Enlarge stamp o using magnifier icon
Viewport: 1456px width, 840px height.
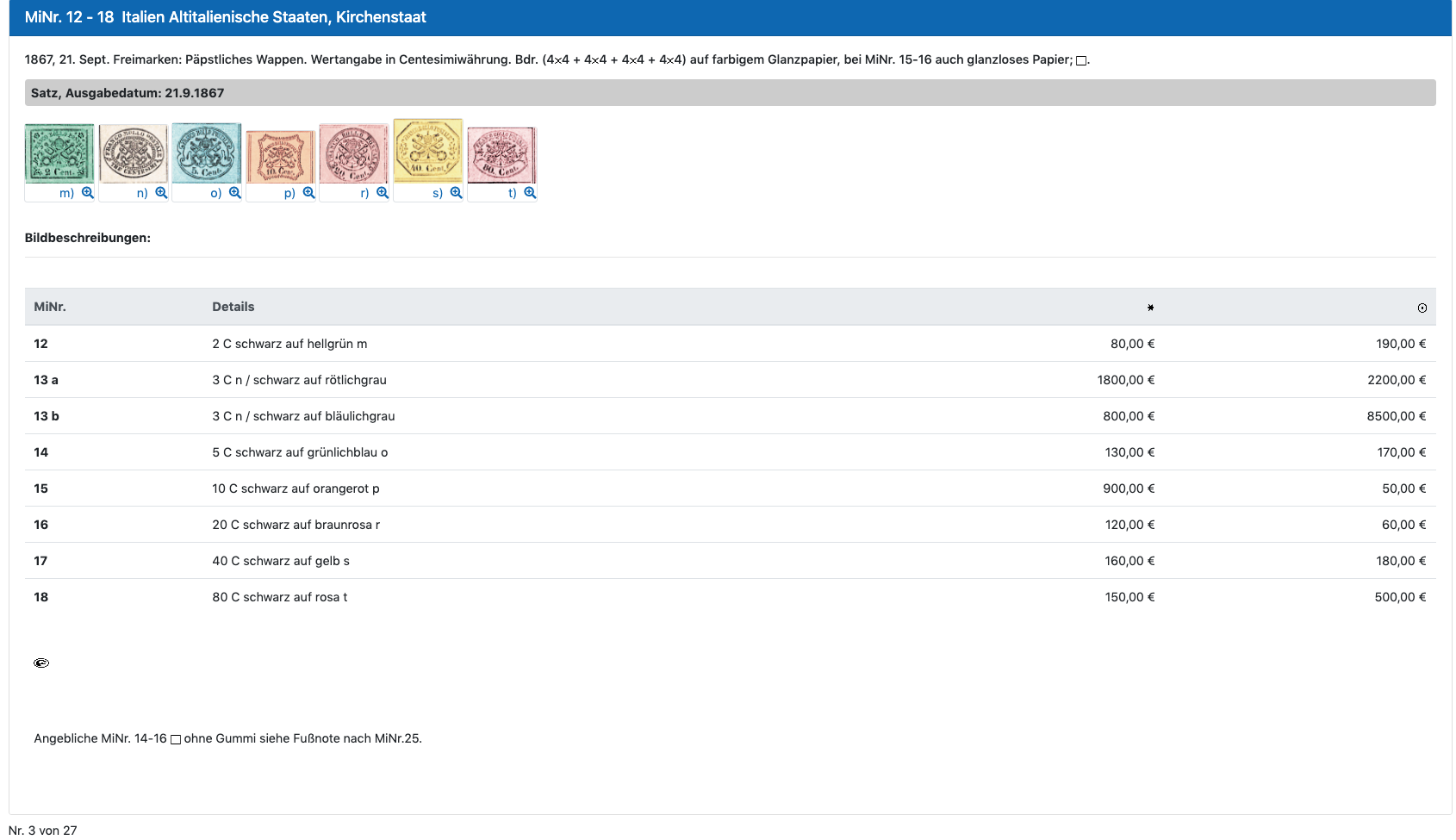pyautogui.click(x=235, y=193)
